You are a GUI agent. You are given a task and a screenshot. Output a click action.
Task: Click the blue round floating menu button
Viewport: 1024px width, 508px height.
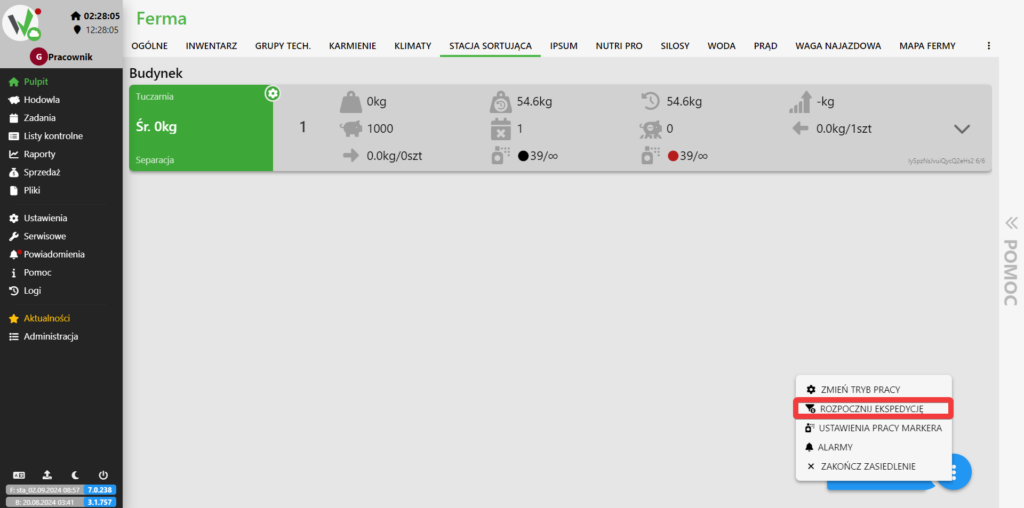[x=953, y=471]
